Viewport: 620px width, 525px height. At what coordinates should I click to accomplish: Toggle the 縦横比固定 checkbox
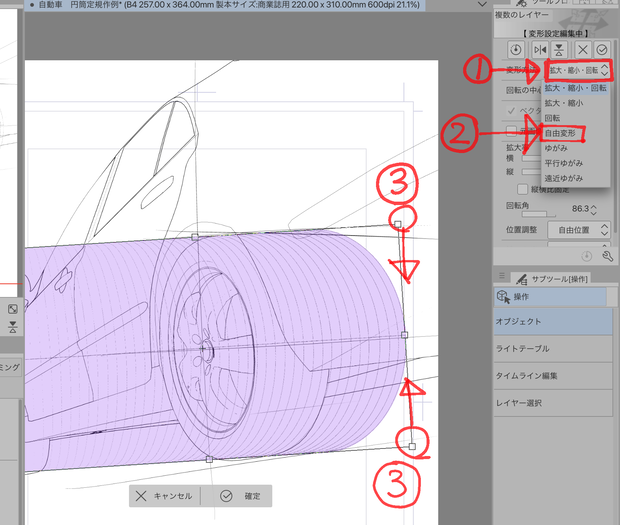point(522,189)
